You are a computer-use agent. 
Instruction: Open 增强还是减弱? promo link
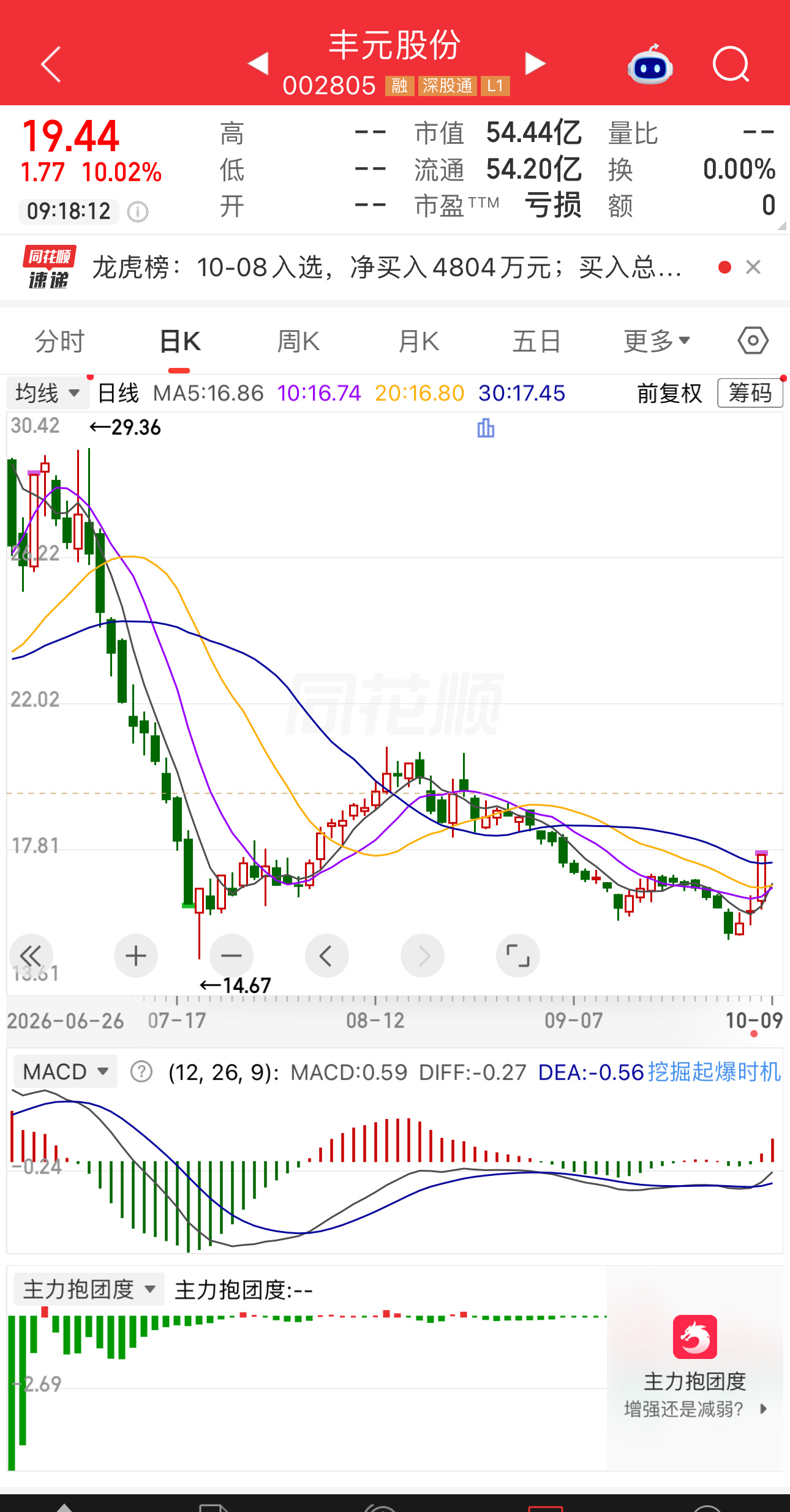tap(694, 1409)
